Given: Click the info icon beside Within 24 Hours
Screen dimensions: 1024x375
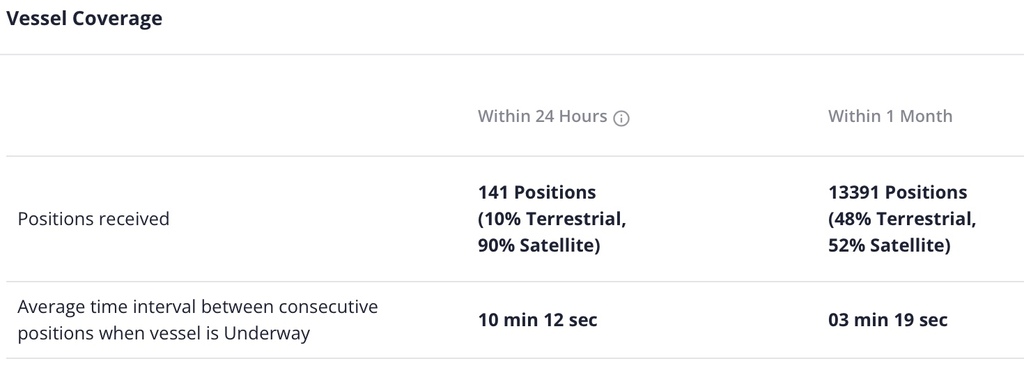Looking at the screenshot, I should [621, 118].
